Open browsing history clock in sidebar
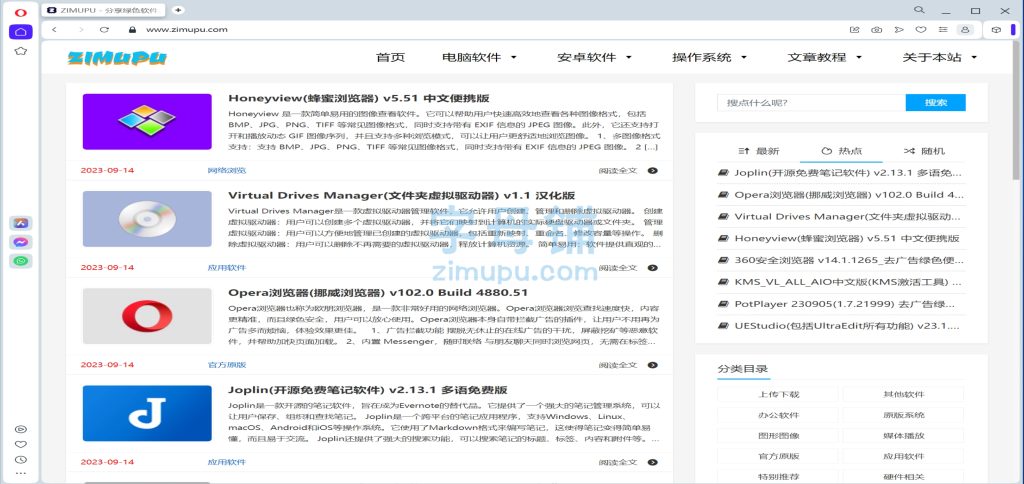Screen dimensions: 1024x484 (21, 459)
